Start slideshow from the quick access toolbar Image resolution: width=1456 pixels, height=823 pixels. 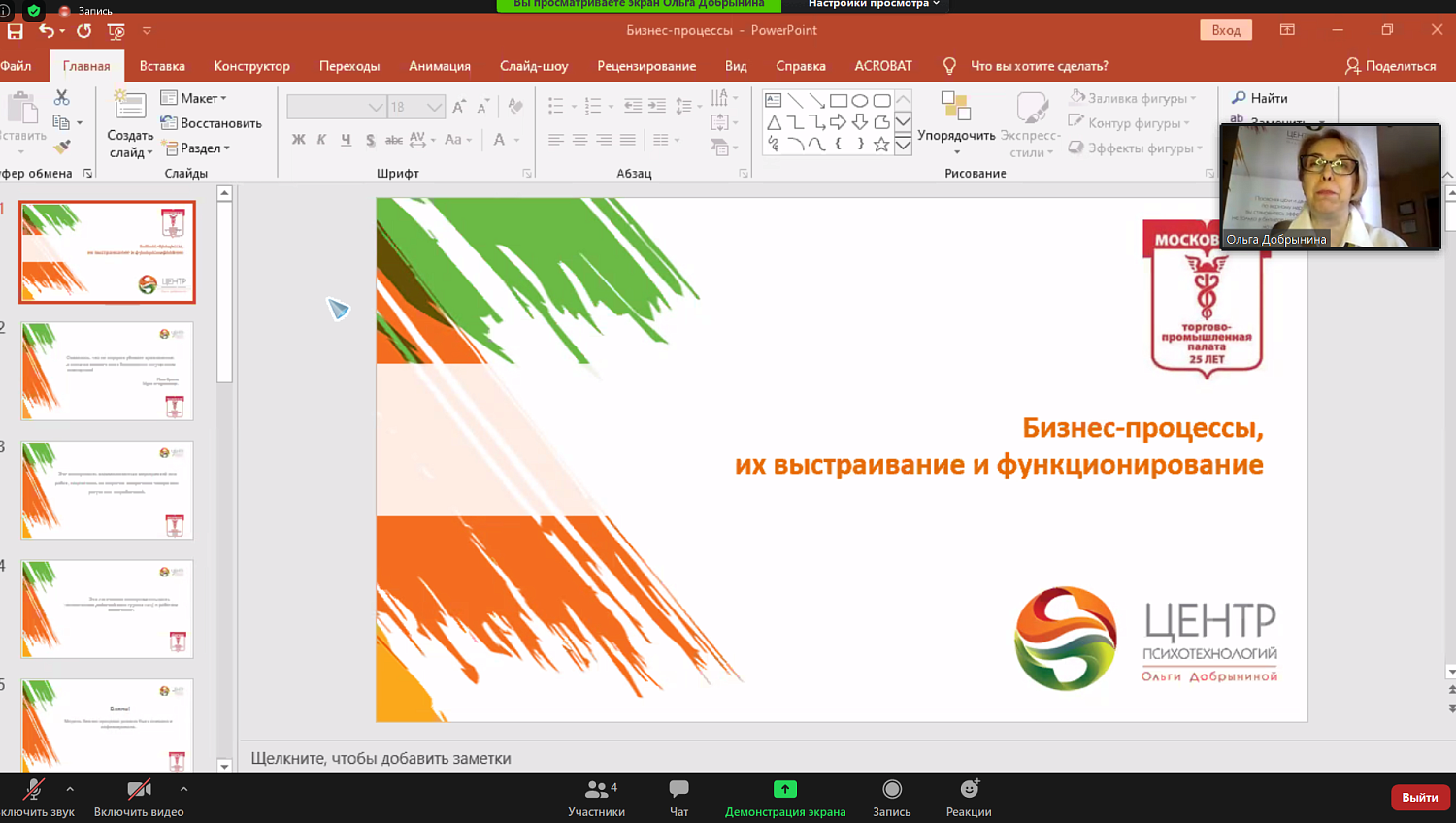116,31
